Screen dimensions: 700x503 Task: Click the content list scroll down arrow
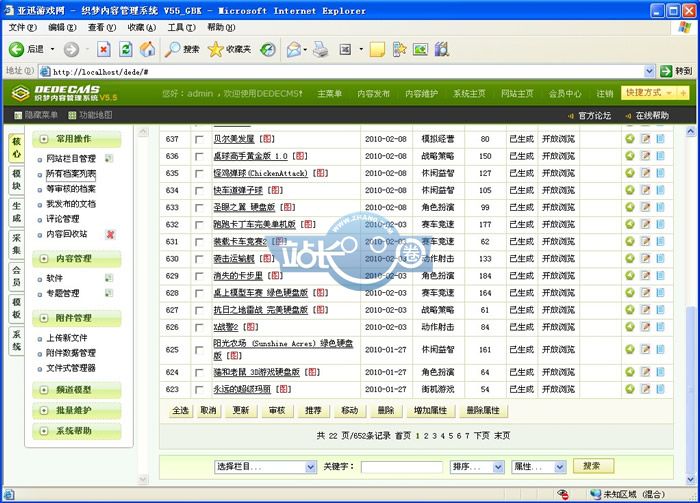691,479
